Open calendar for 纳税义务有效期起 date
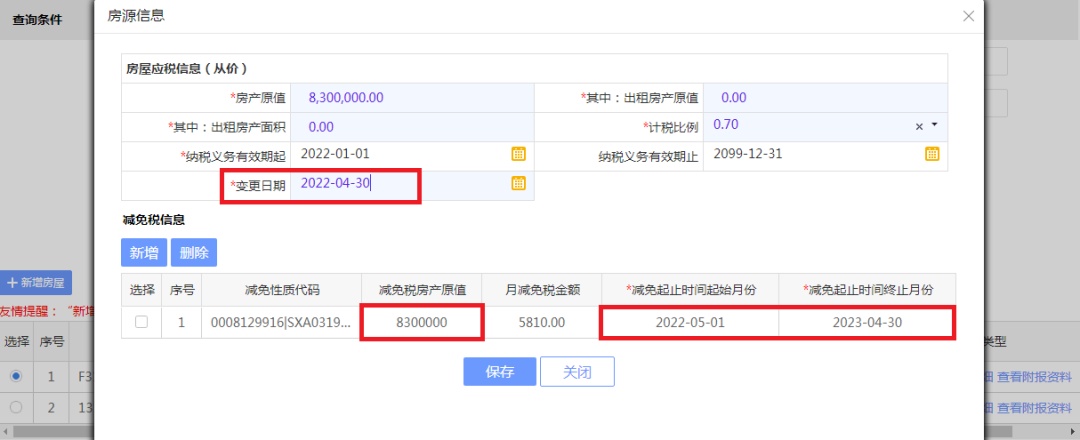The image size is (1080, 440). [x=519, y=154]
